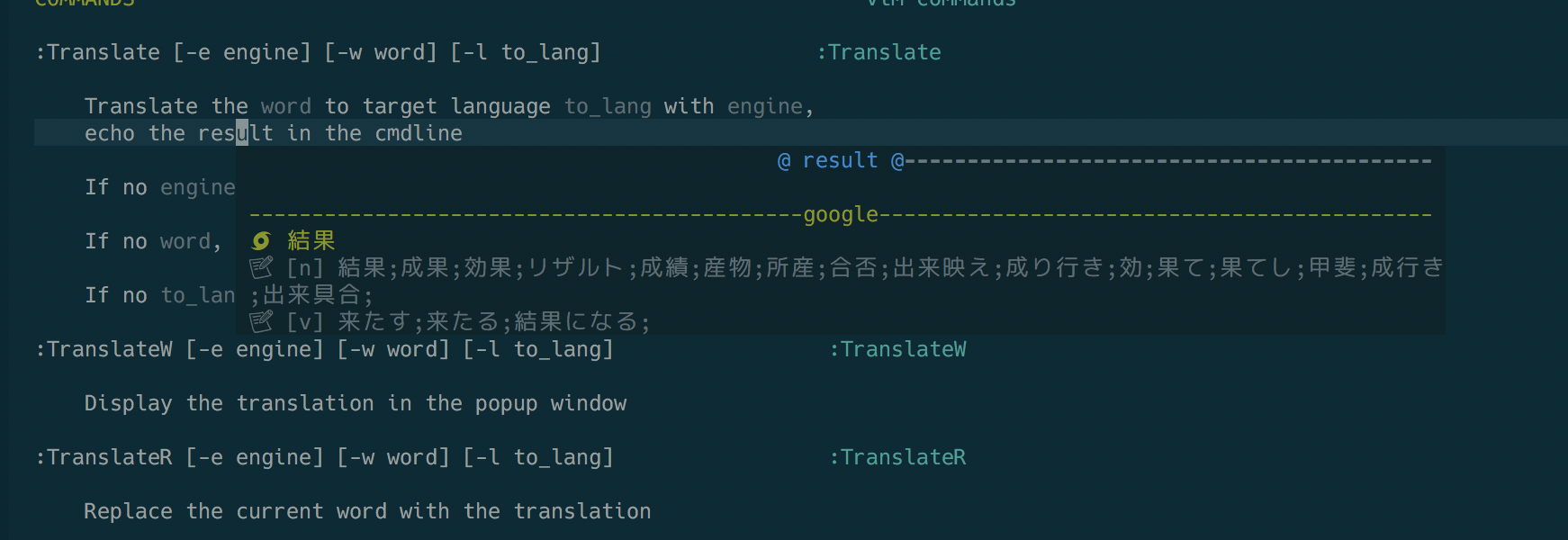Place cursor on ':TranslateW [-e engine]' command line
Viewport: 1568px width, 540px height.
pyautogui.click(x=324, y=349)
